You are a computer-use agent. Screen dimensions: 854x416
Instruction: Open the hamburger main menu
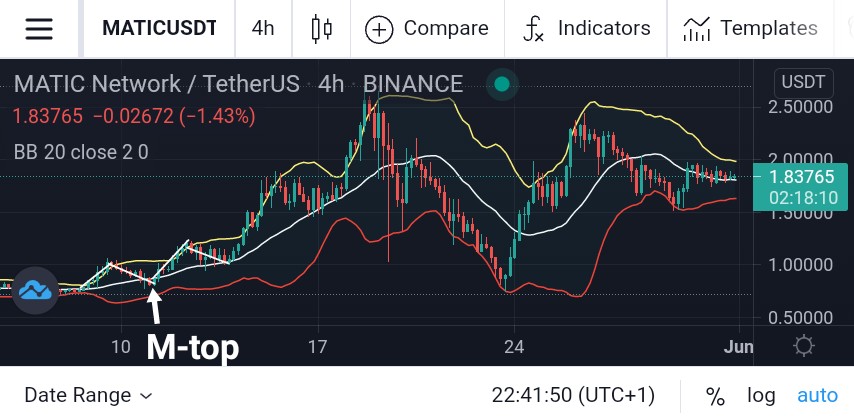[39, 28]
